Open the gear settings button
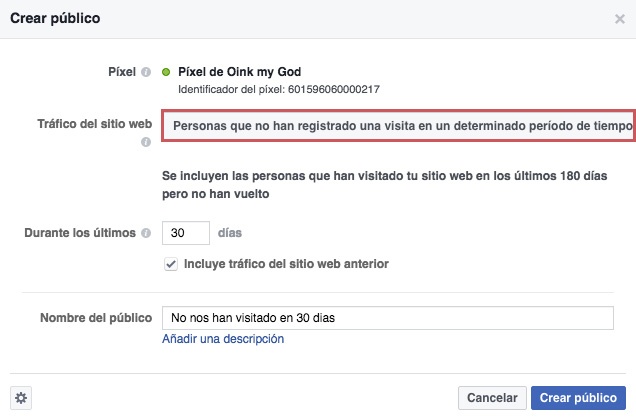636x419 pixels. point(21,398)
